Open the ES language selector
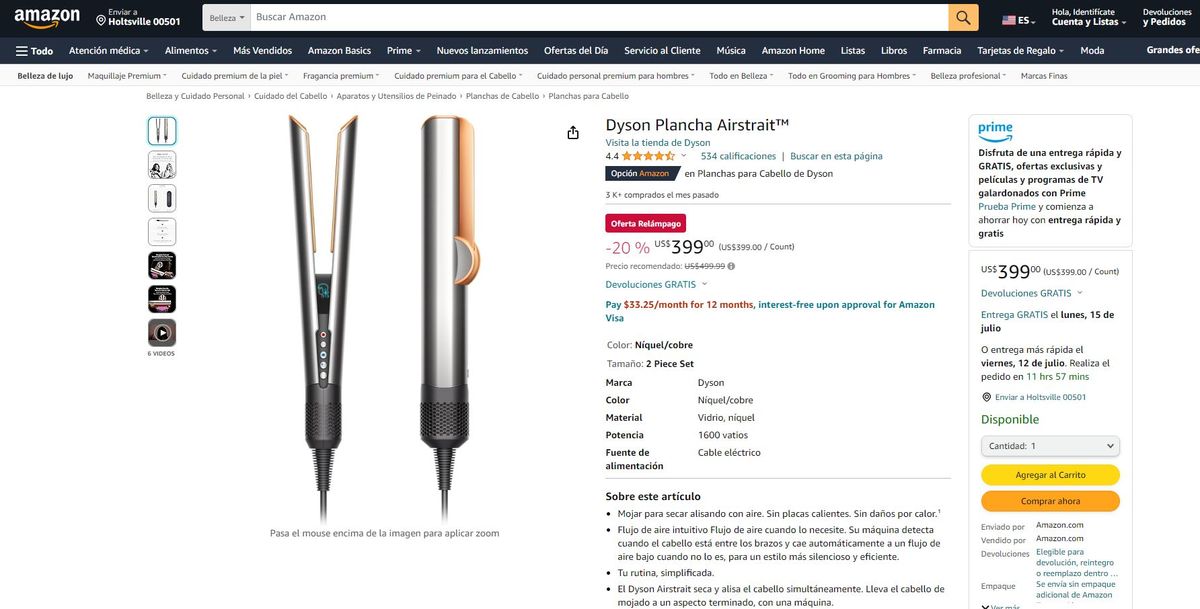The image size is (1200, 609). pos(1020,20)
